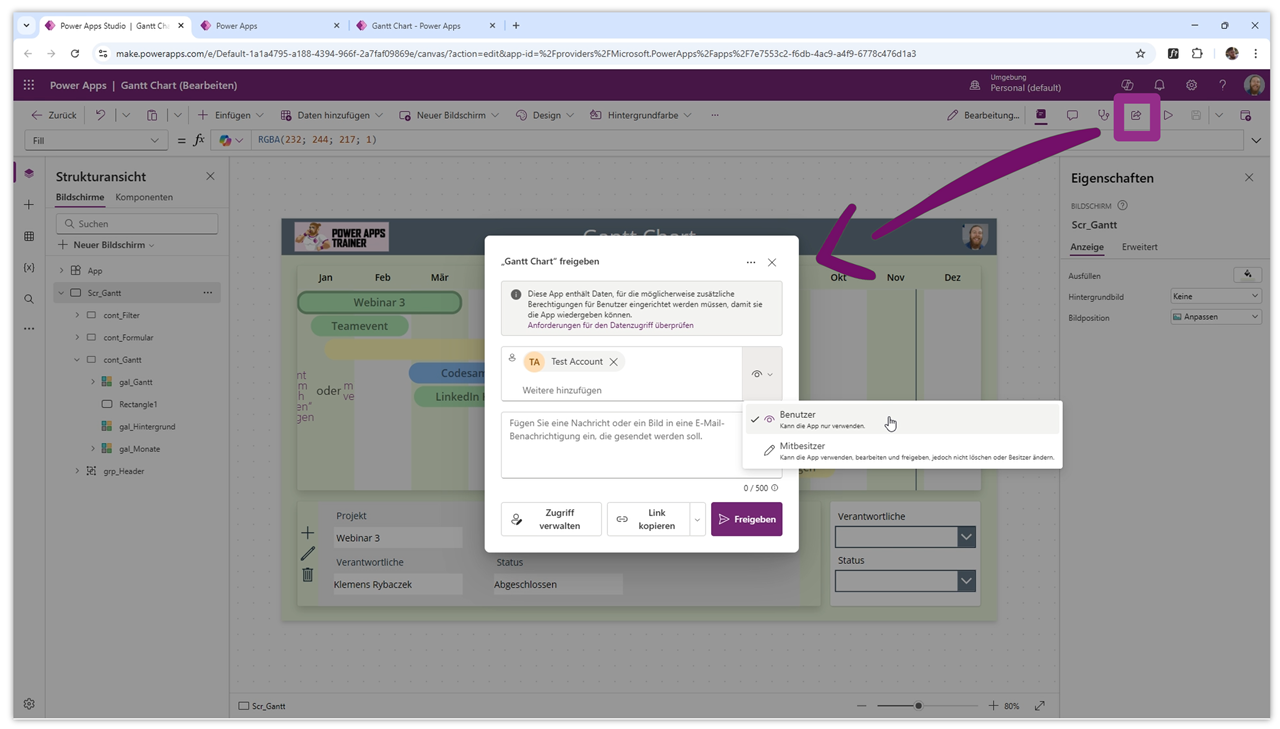Close the Eigenschaften panel
This screenshot has height=729, width=1280.
pyautogui.click(x=1249, y=177)
